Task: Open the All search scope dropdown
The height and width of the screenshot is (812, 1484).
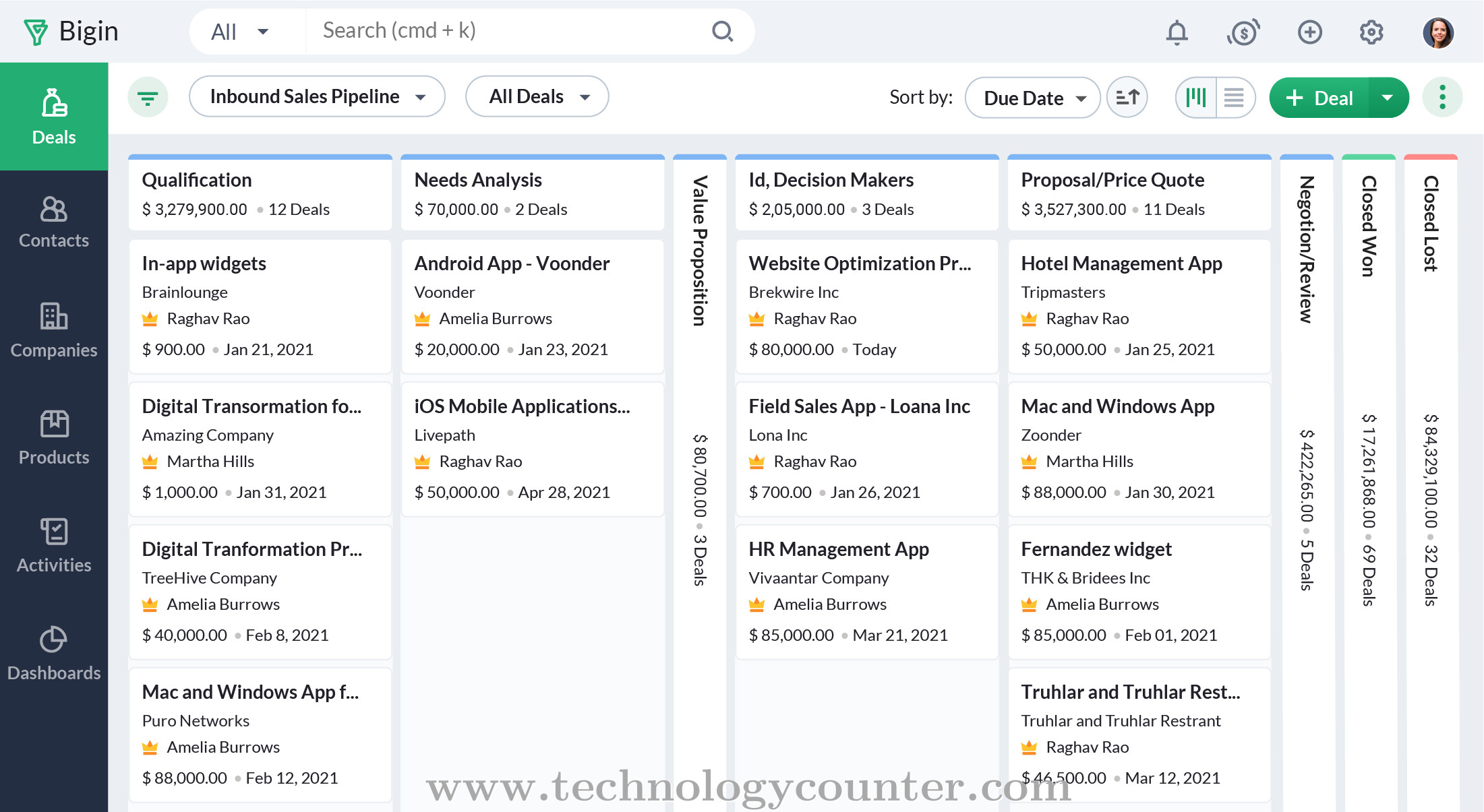Action: tap(240, 32)
